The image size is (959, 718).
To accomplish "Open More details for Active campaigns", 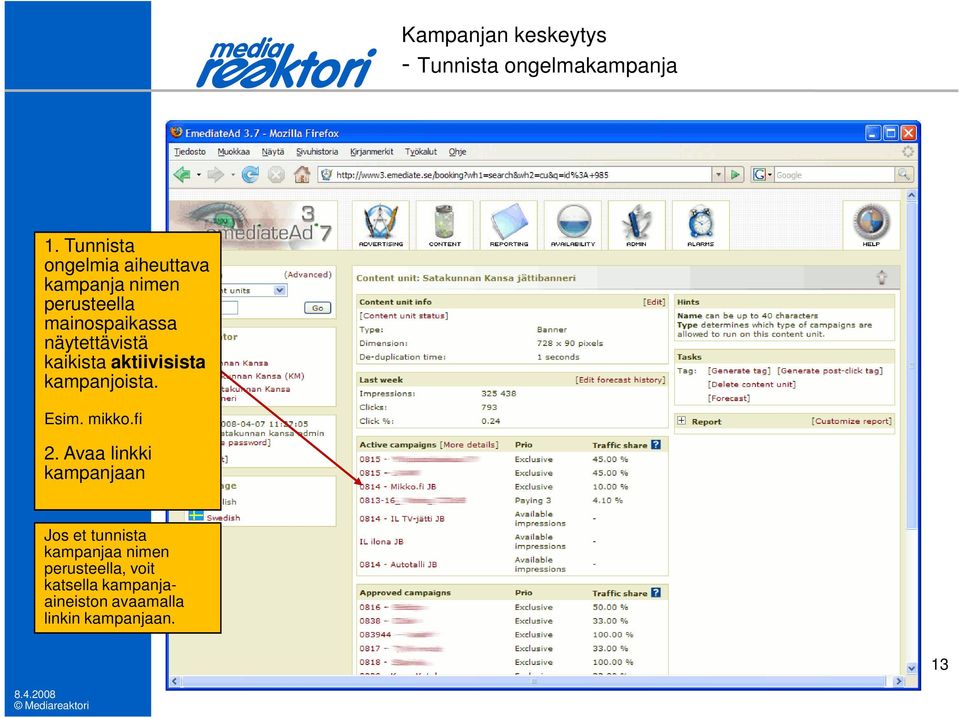I will pyautogui.click(x=469, y=445).
